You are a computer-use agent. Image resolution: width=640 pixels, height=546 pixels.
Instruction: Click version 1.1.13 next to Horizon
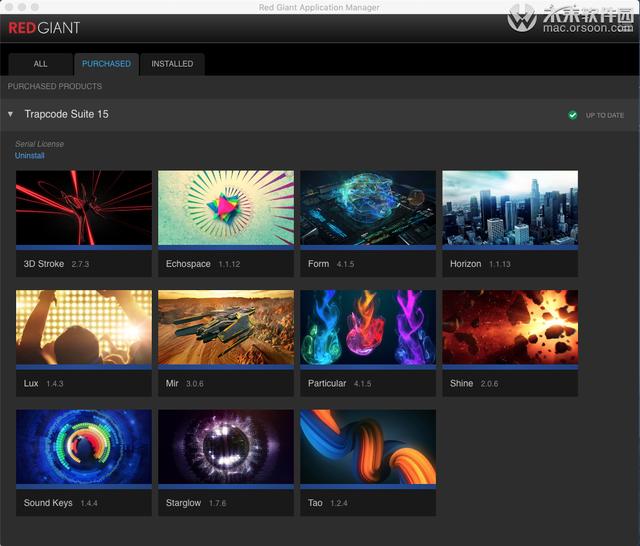(x=500, y=264)
